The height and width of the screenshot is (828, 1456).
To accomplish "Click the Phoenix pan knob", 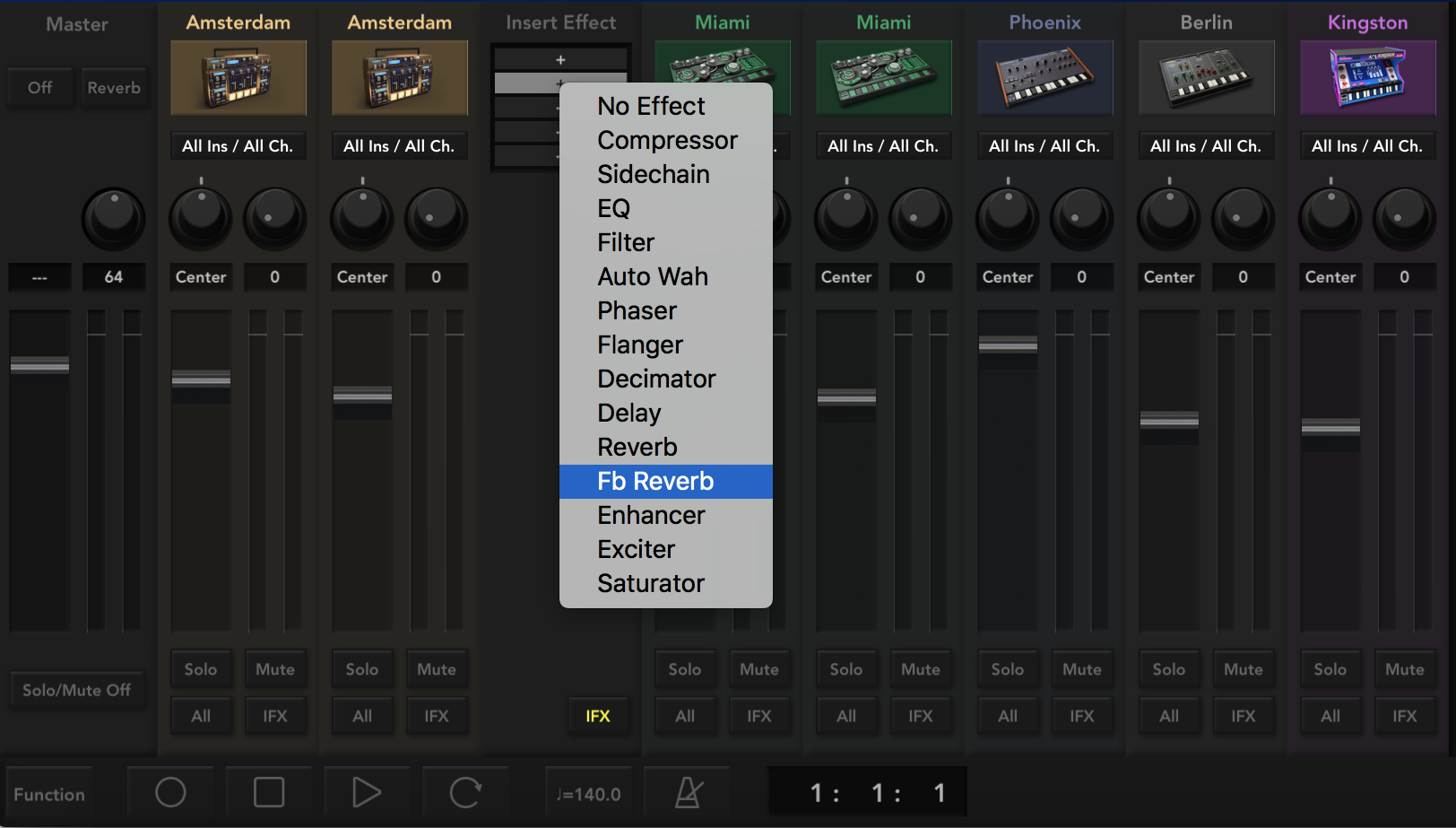I will 1008,219.
